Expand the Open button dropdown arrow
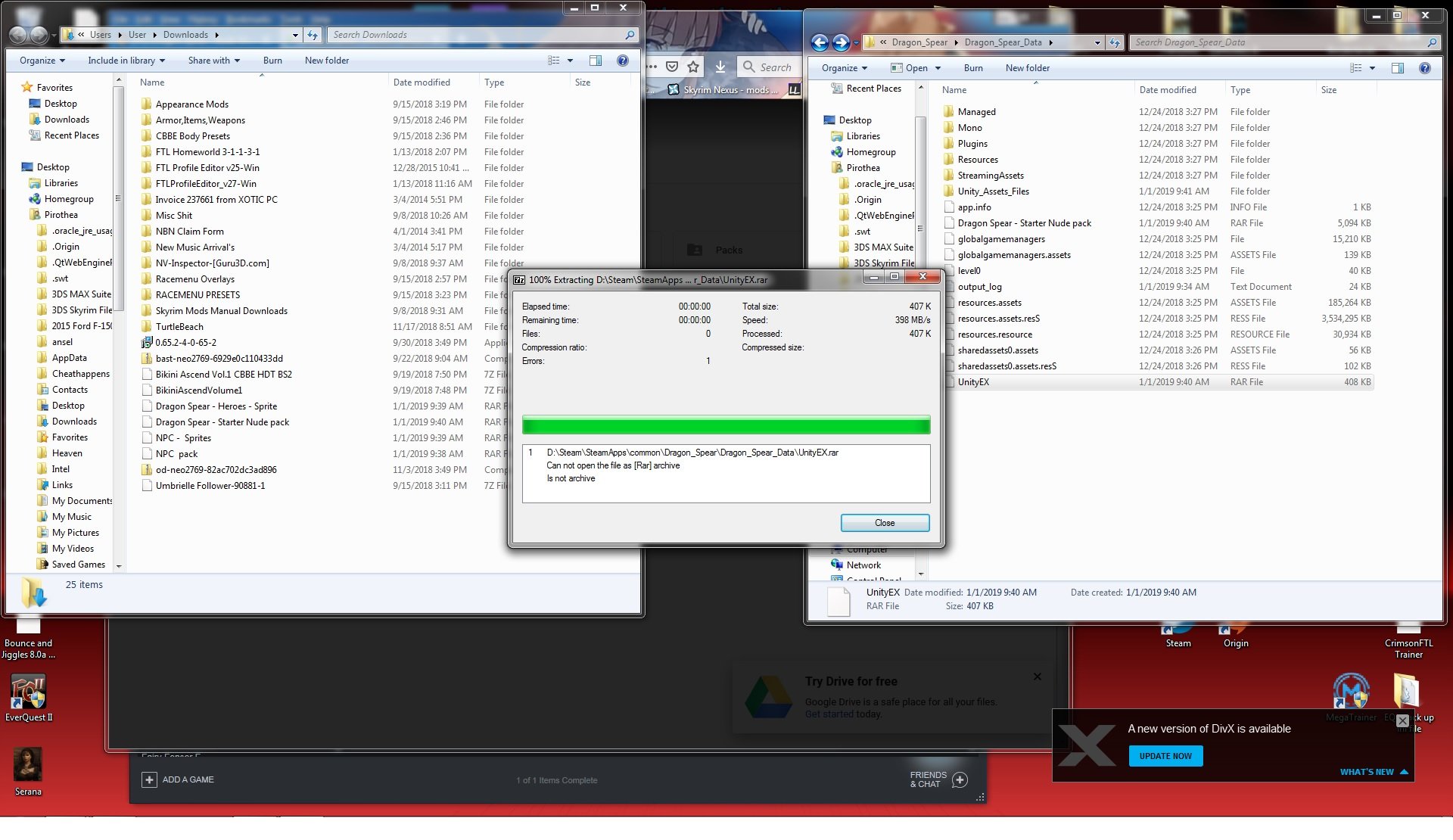This screenshot has width=1453, height=840. [x=938, y=68]
